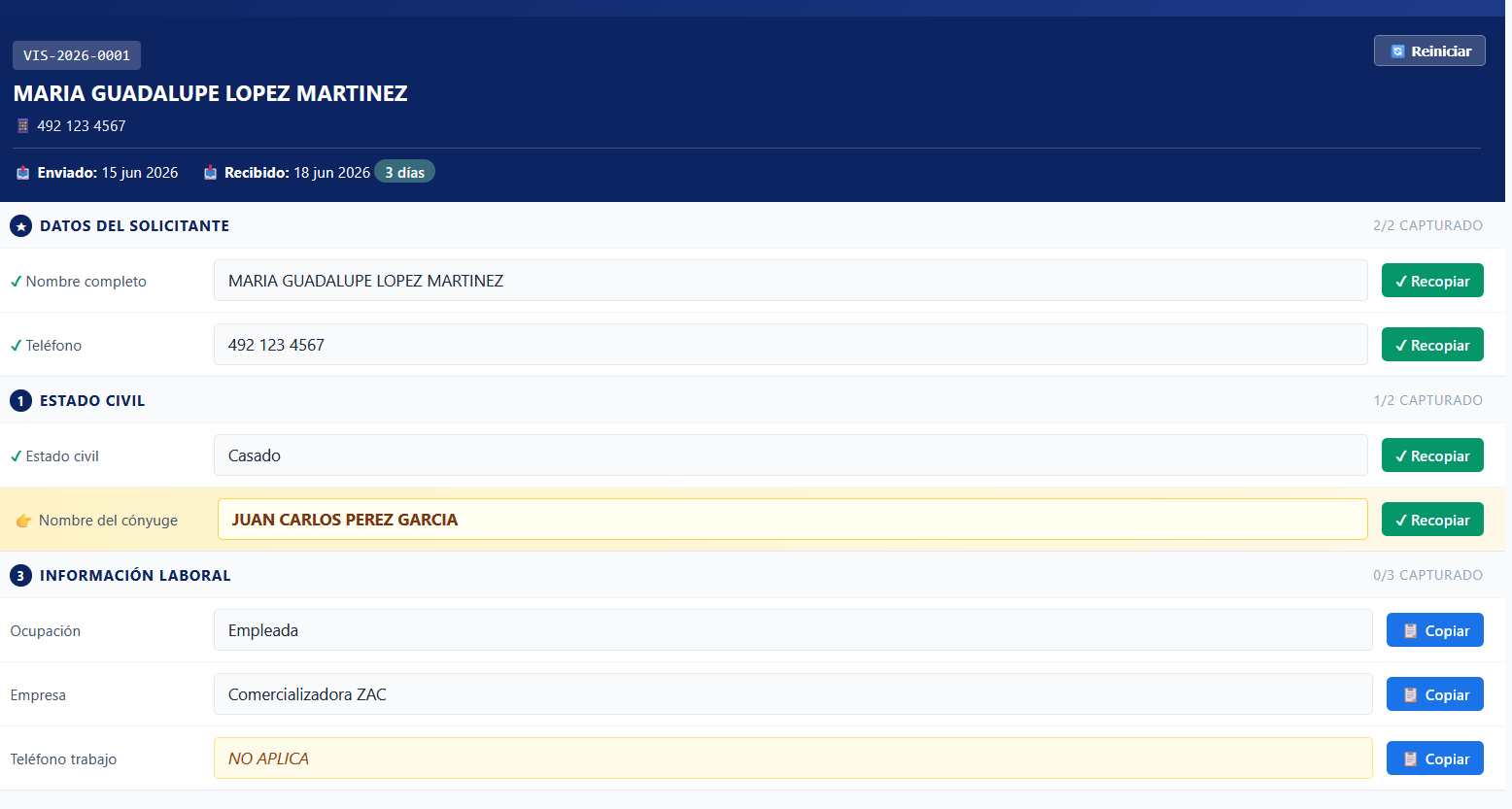Click the VIS-2026-0001 folio badge
The width and height of the screenshot is (1512, 809).
point(77,55)
